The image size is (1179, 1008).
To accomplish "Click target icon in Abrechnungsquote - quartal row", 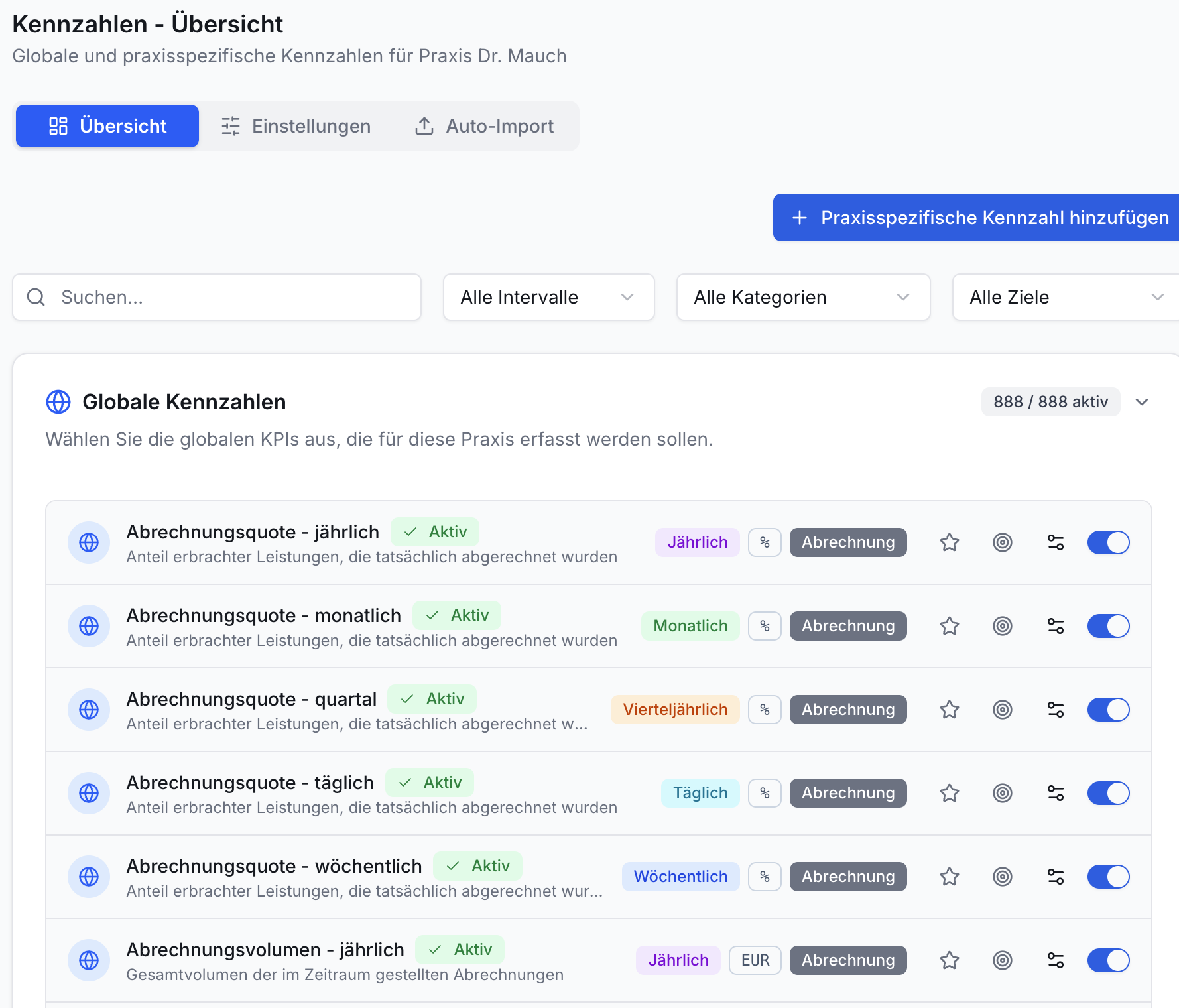I will (1003, 710).
